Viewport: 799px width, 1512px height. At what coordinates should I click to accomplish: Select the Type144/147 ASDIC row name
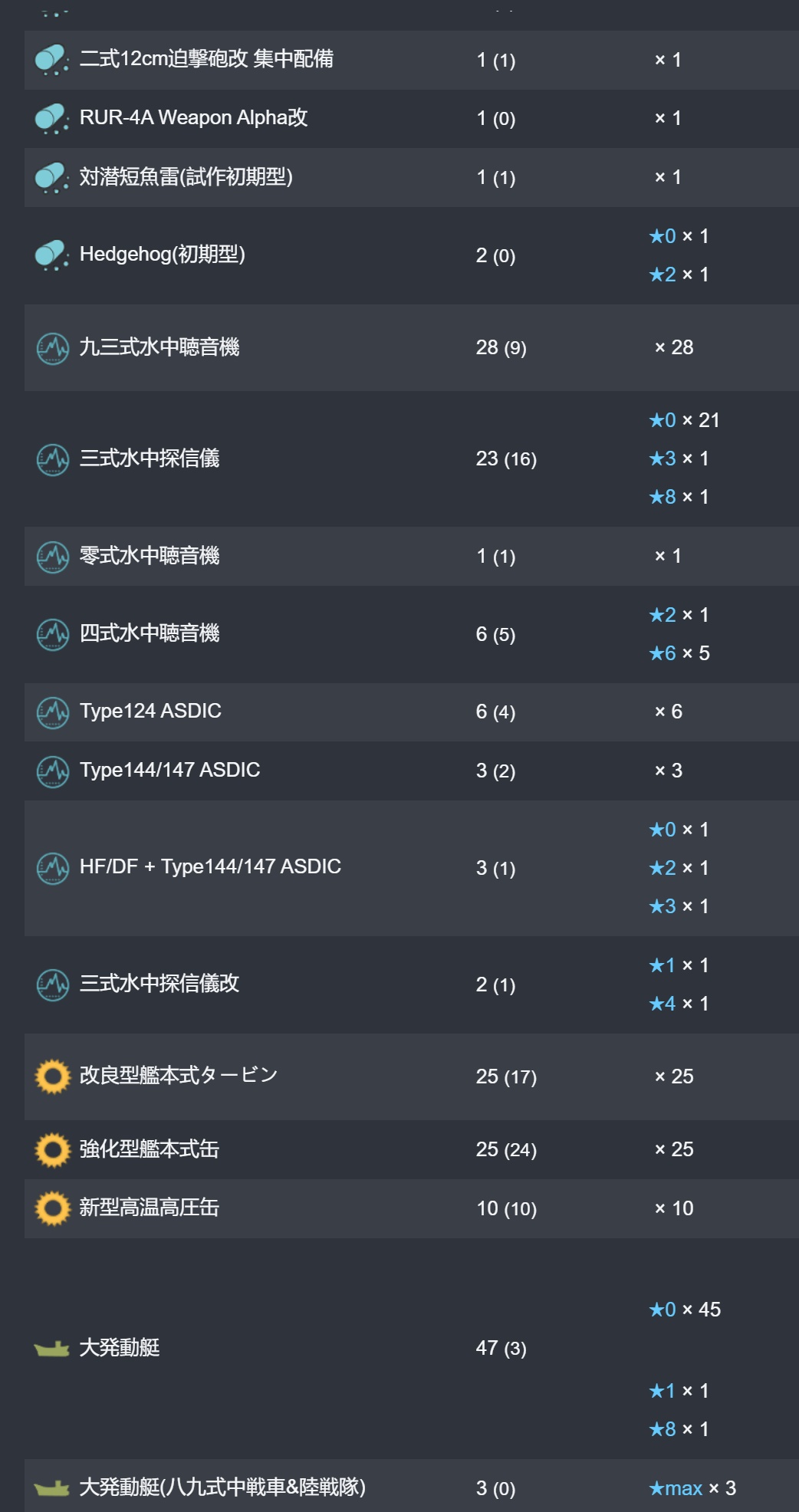(169, 770)
